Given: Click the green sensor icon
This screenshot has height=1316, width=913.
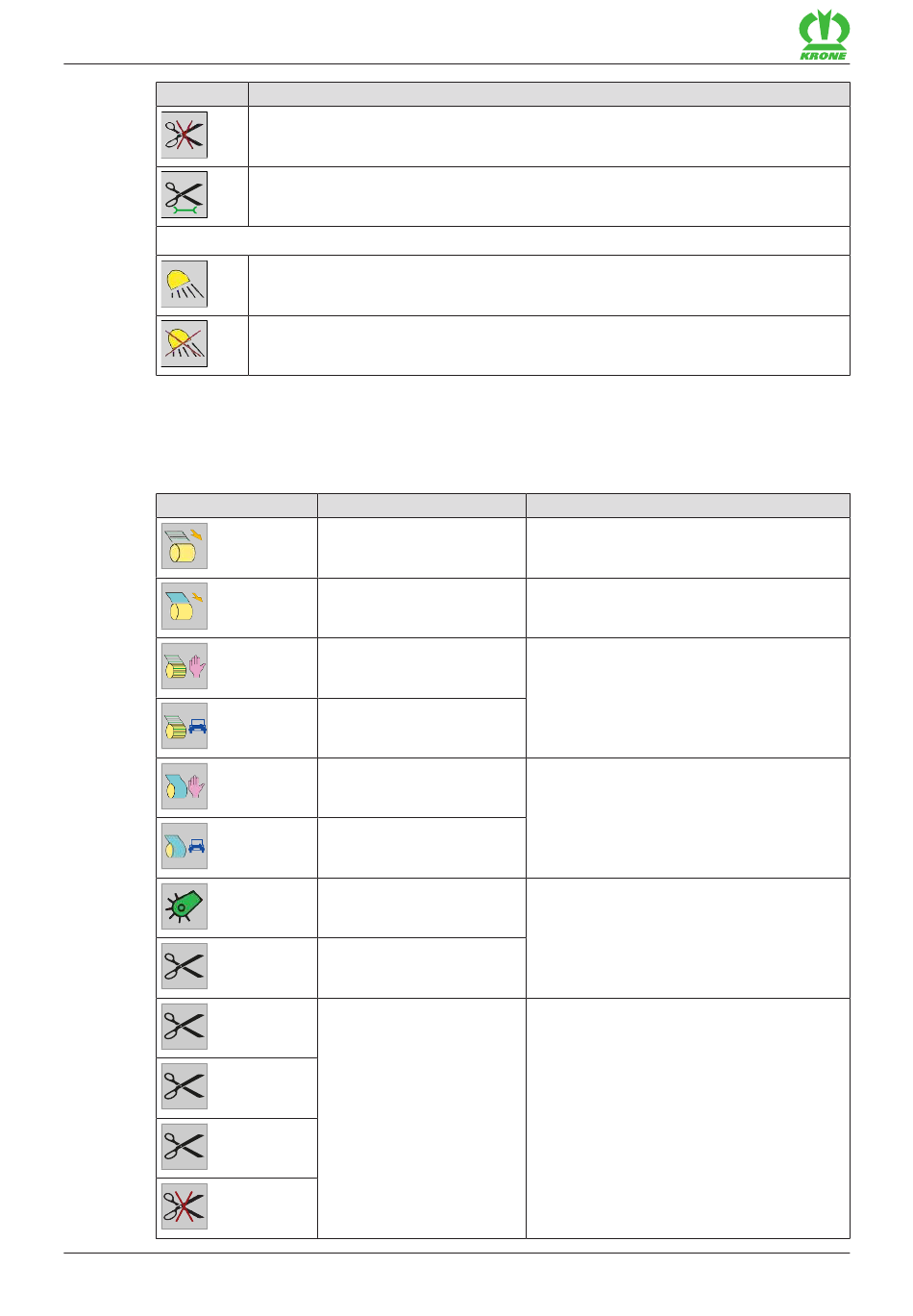Looking at the screenshot, I should pos(185,906).
